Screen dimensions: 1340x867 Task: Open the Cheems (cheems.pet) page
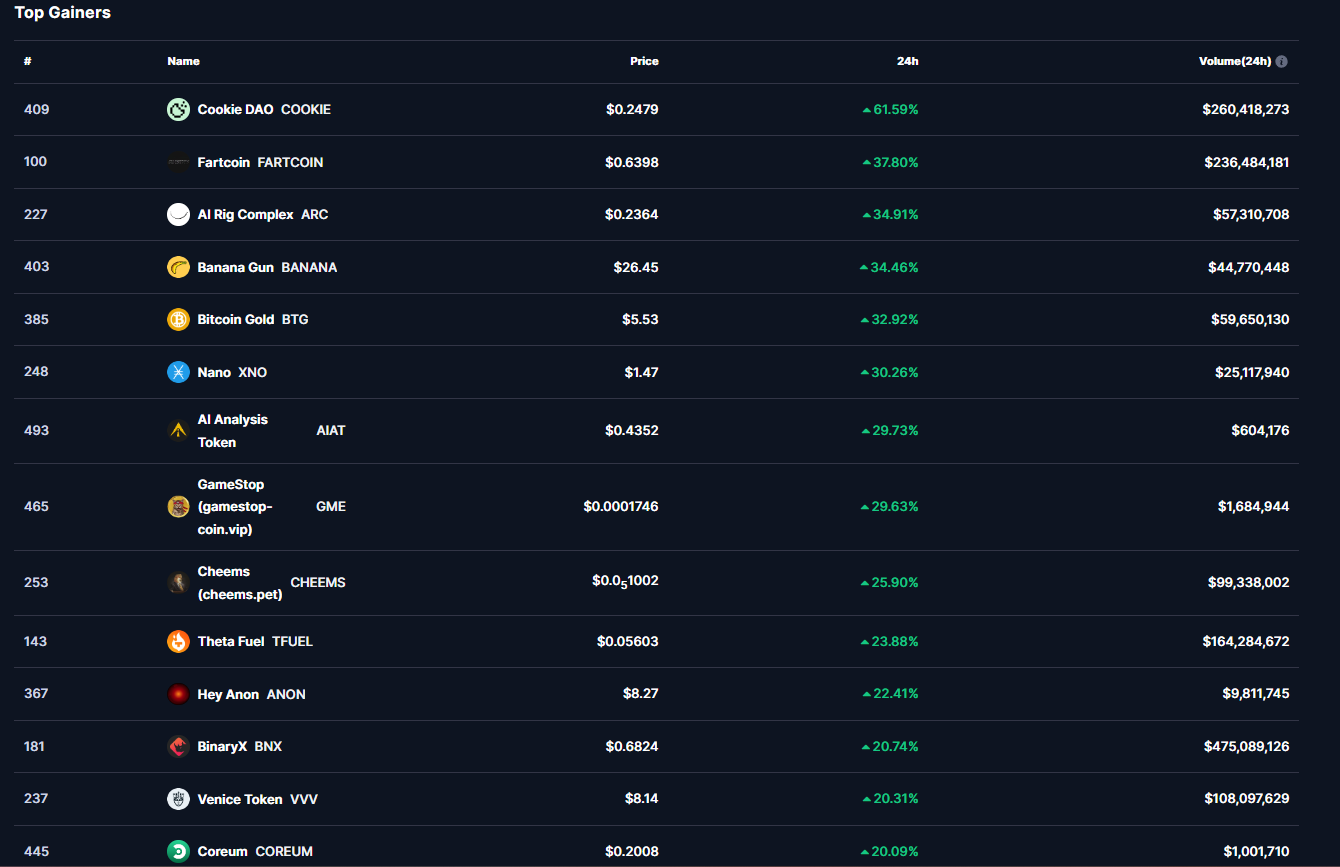point(240,583)
